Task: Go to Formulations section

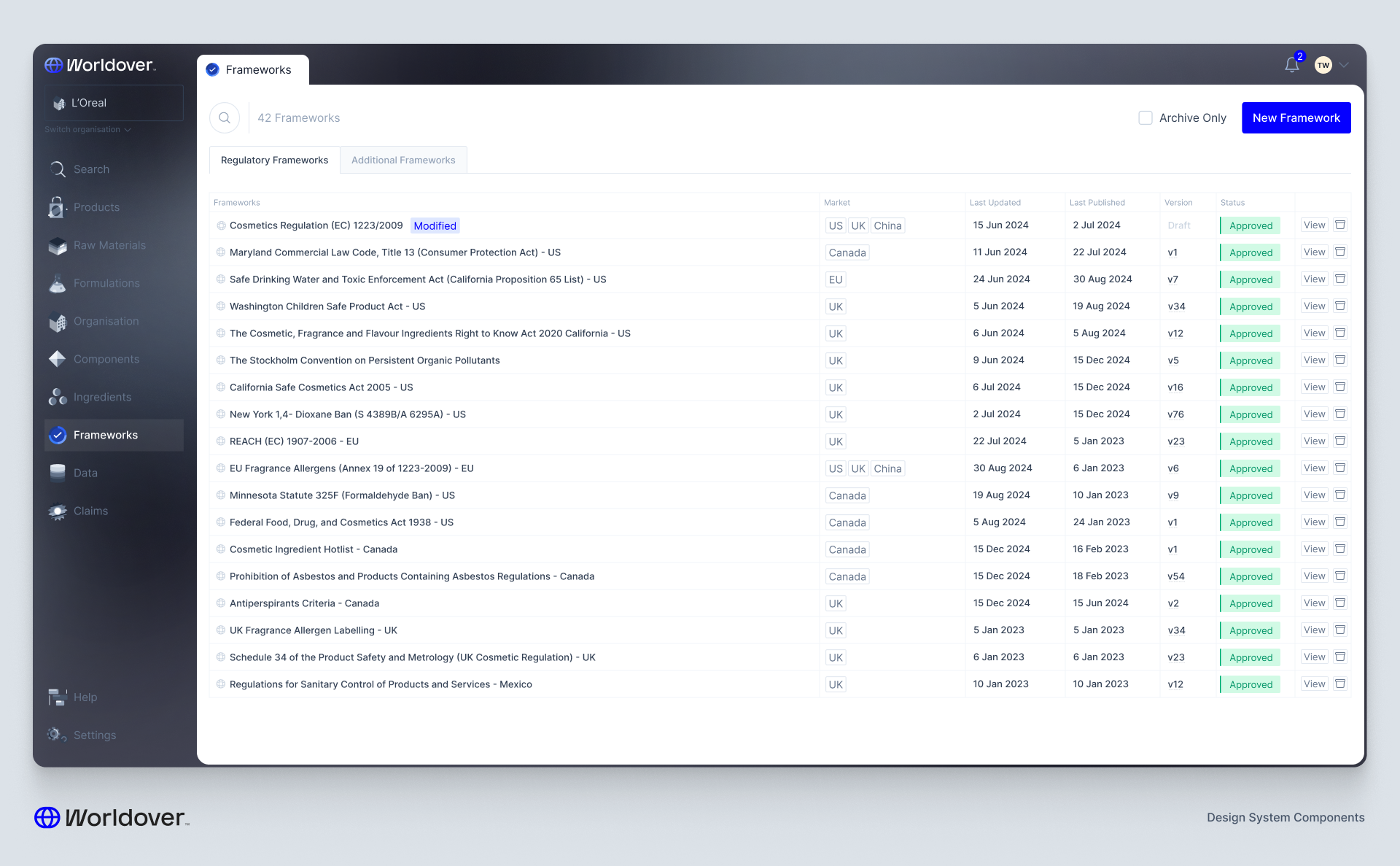Action: click(x=106, y=283)
